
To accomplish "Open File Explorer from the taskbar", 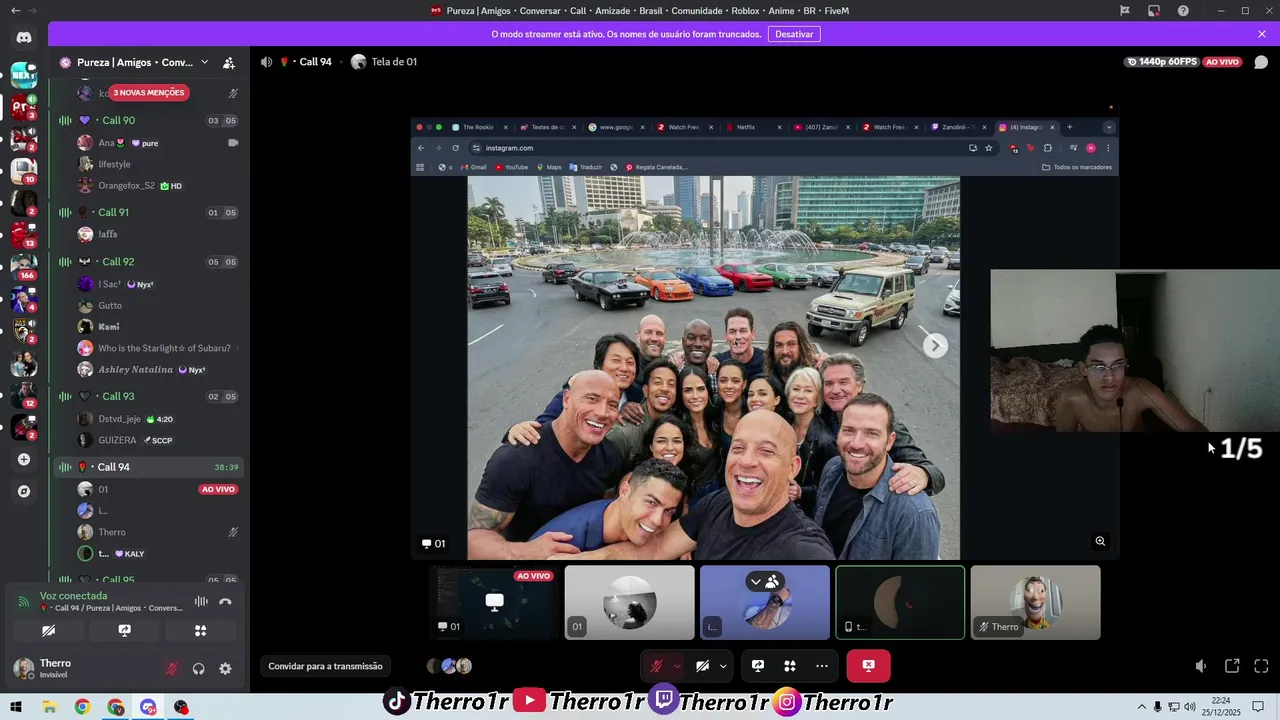I will [x=49, y=707].
